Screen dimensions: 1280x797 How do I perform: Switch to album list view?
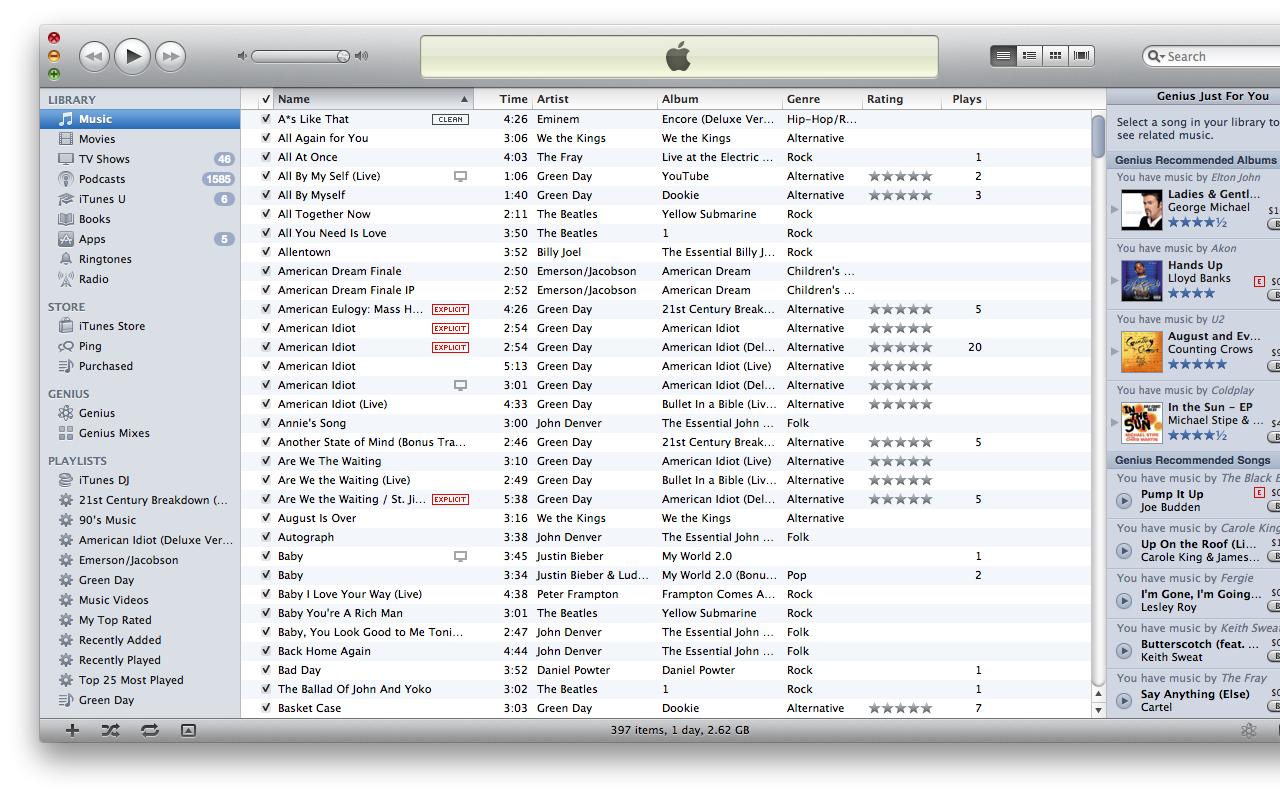1029,56
